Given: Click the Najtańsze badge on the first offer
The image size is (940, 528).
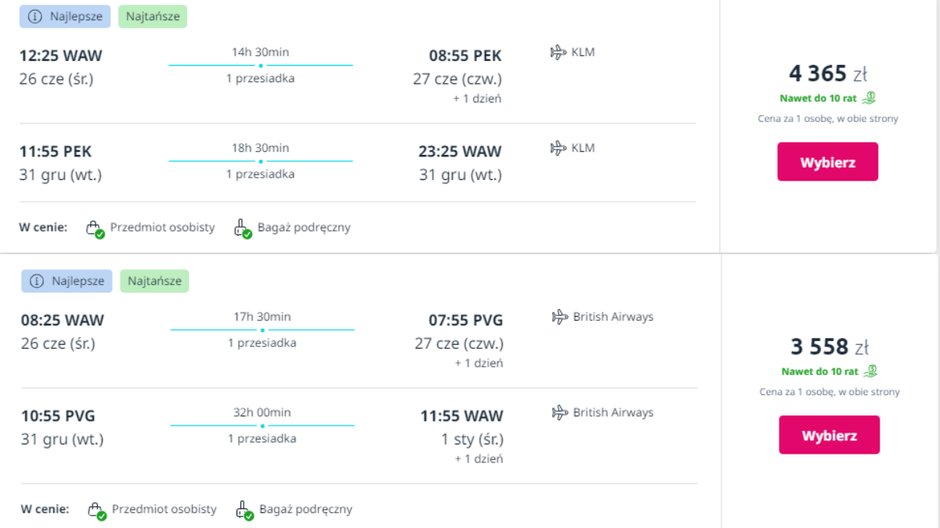Looking at the screenshot, I should pyautogui.click(x=152, y=16).
